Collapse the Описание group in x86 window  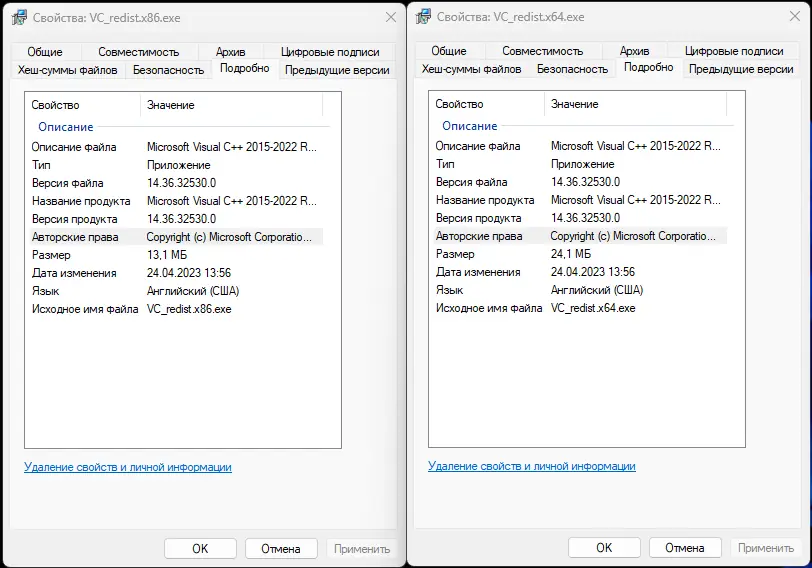click(66, 127)
